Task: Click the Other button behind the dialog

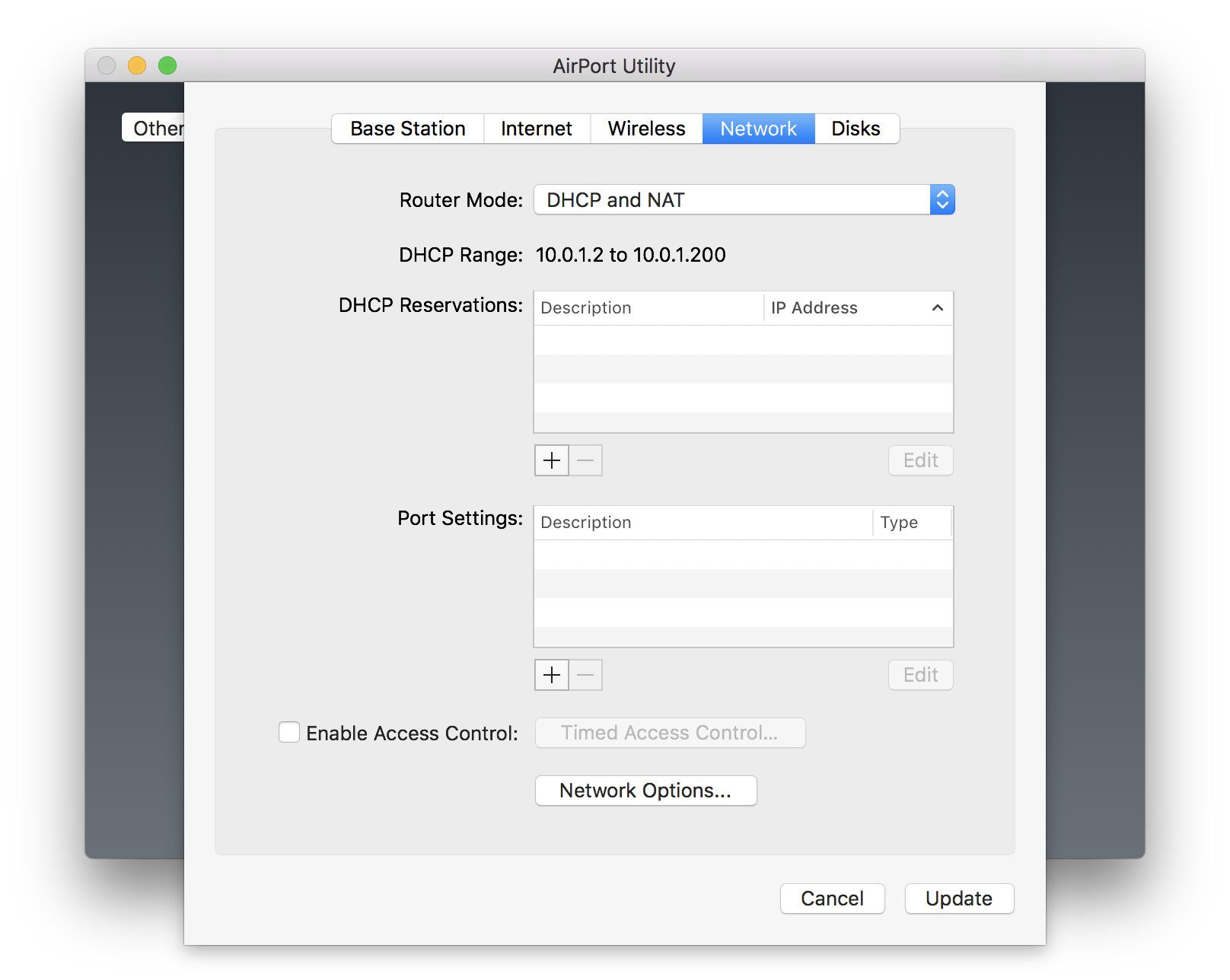Action: pos(154,128)
